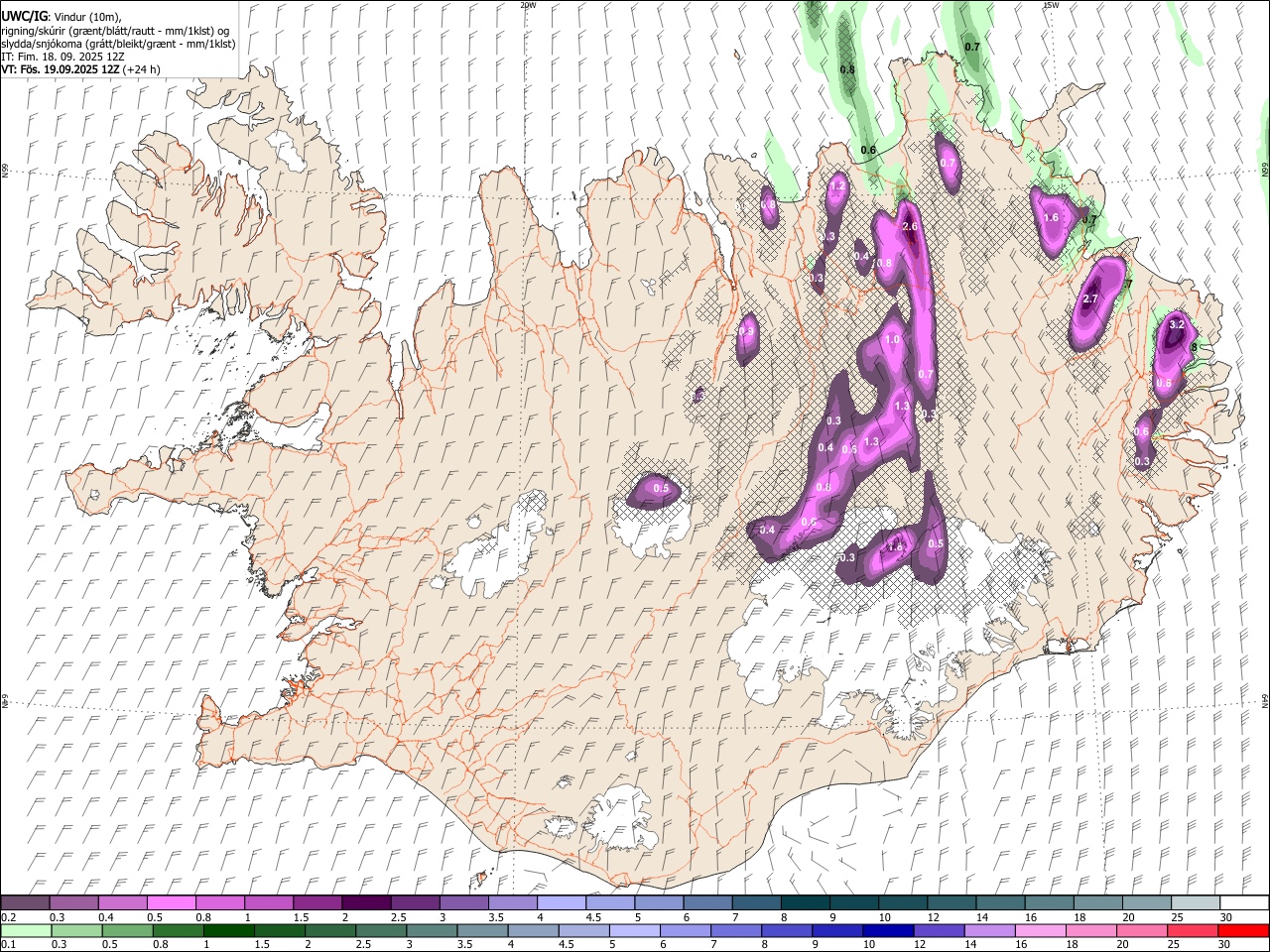Click the '0.2' label in the top legend row
1270x952 pixels.
click(x=8, y=917)
